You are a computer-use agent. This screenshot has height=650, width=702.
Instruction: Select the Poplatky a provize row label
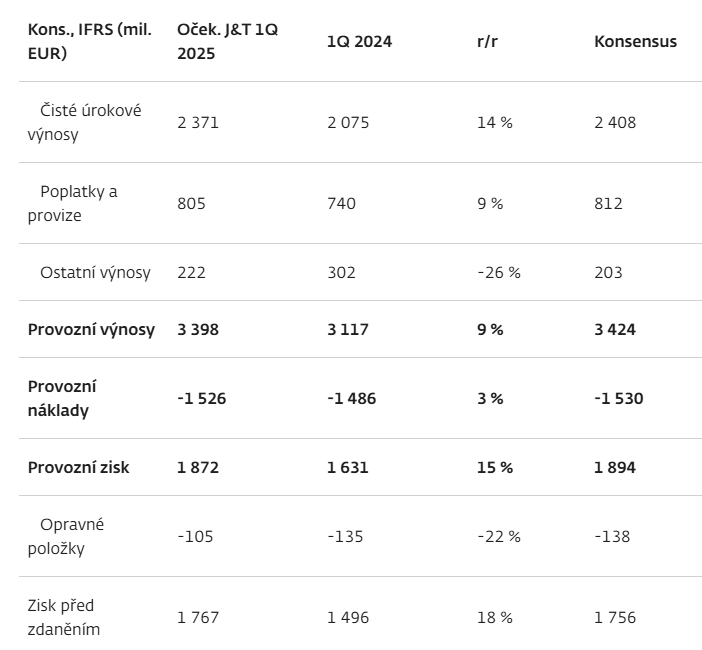pyautogui.click(x=73, y=203)
